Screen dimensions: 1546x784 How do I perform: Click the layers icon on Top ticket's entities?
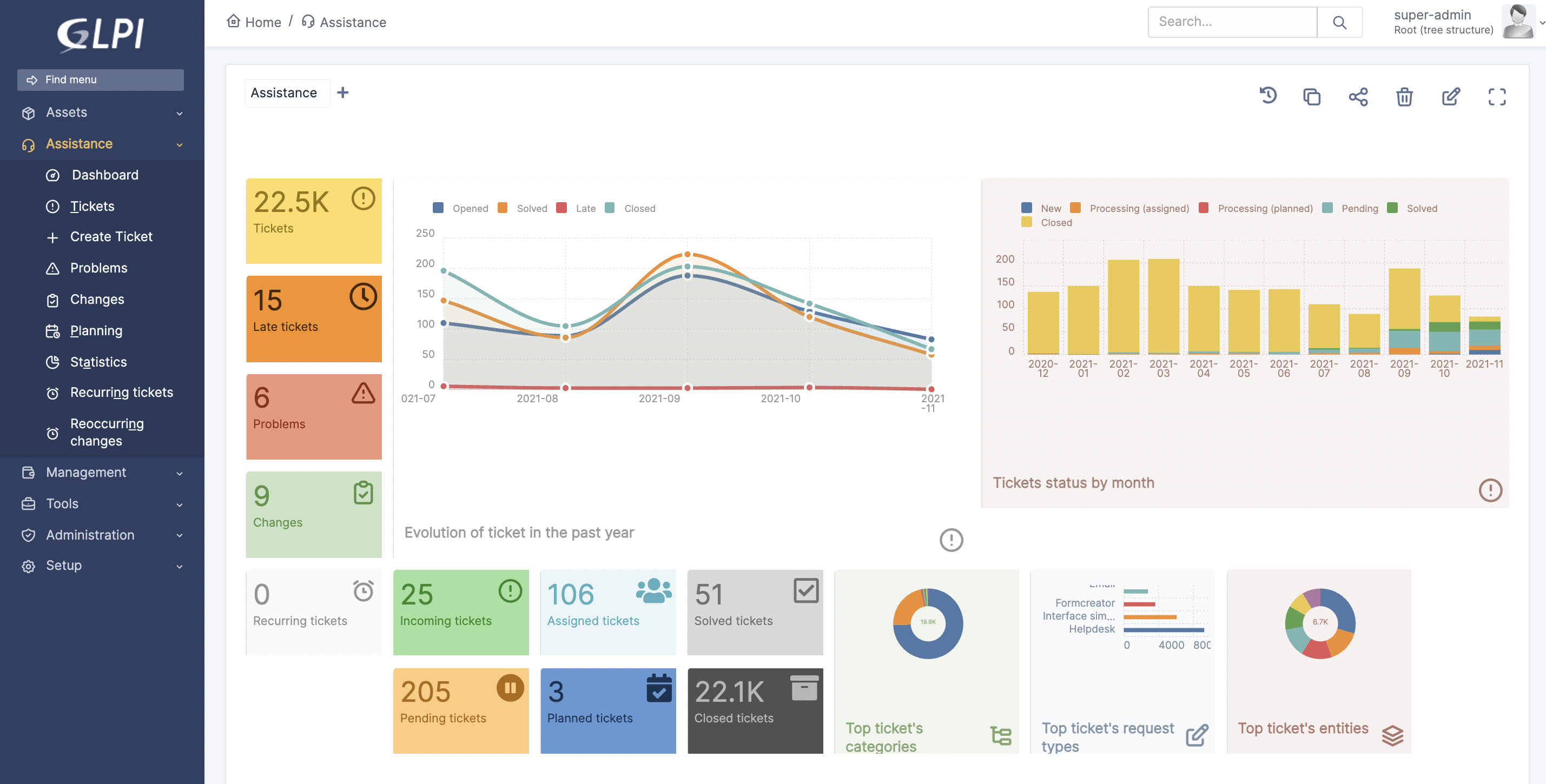(1393, 734)
